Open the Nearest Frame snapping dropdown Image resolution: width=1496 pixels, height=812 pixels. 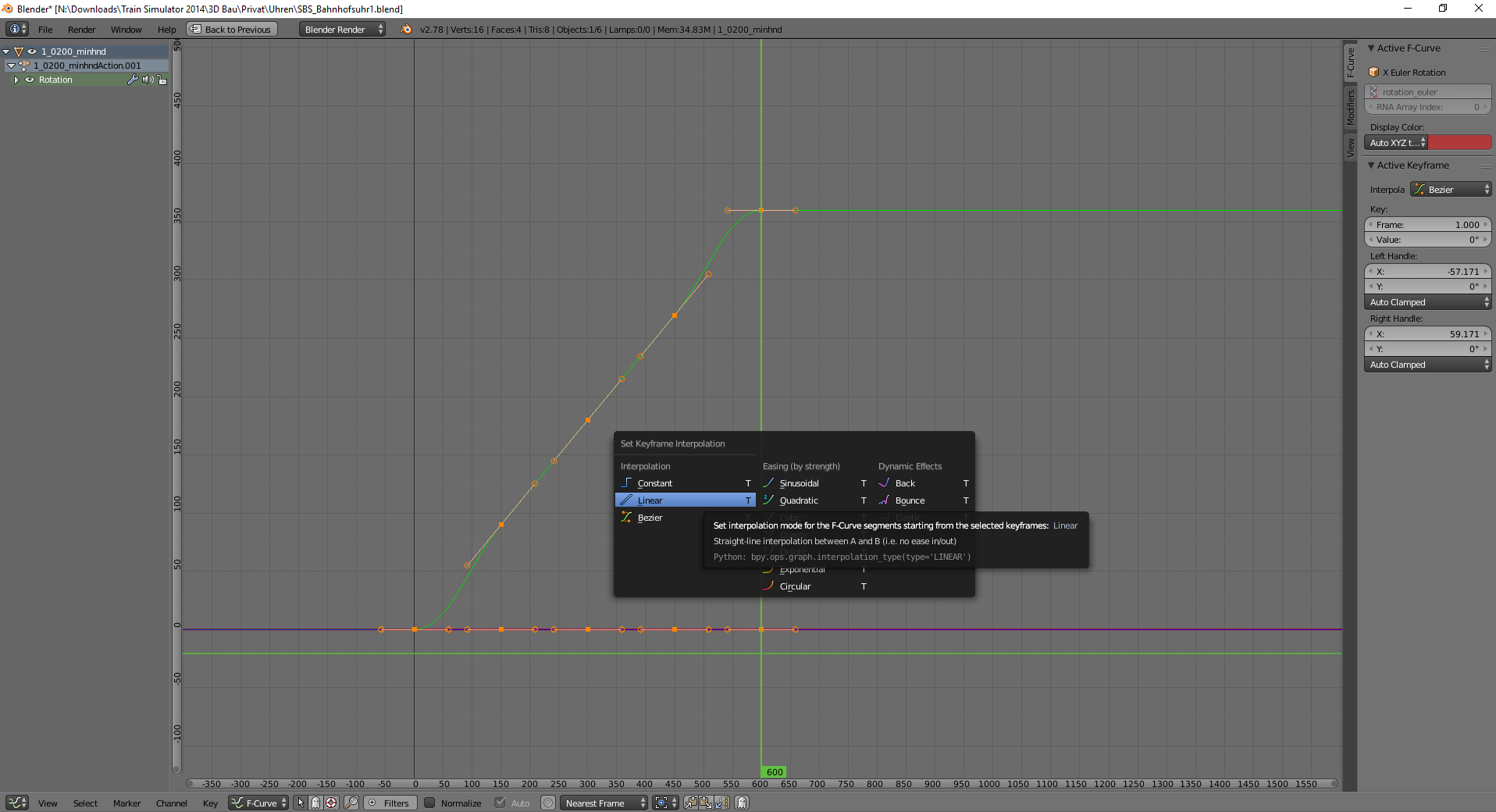604,803
